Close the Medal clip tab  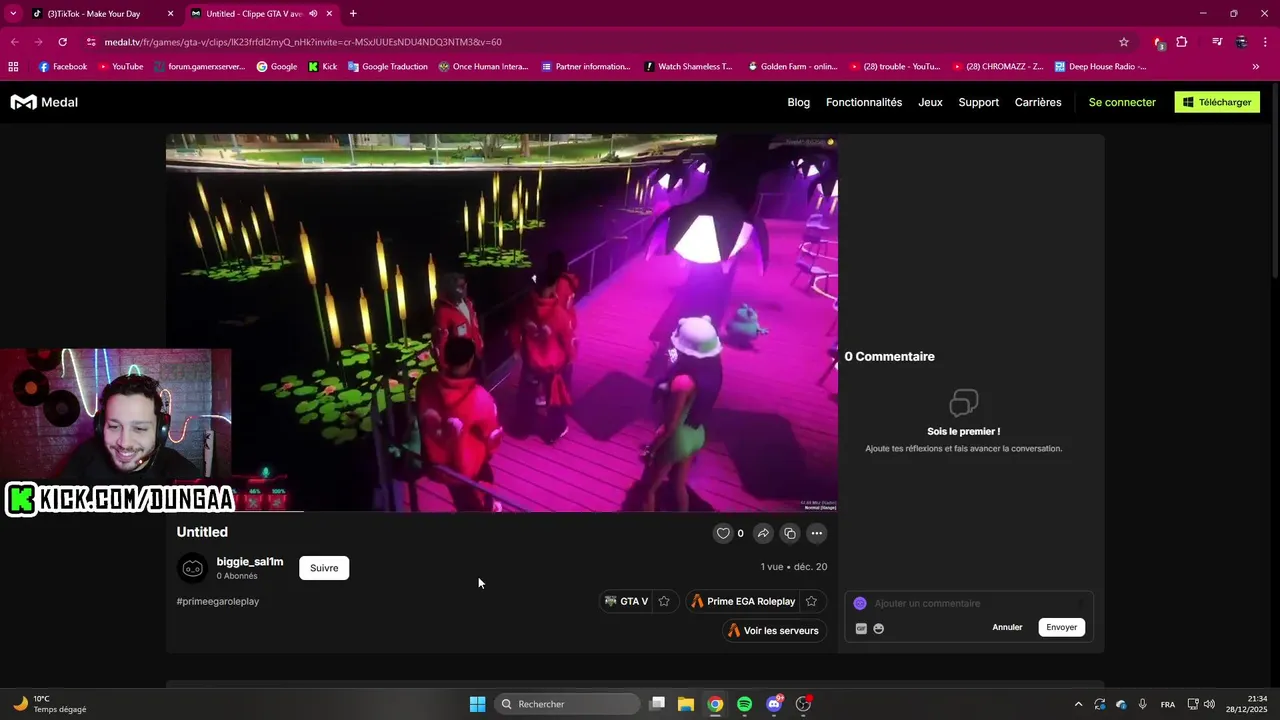(329, 13)
